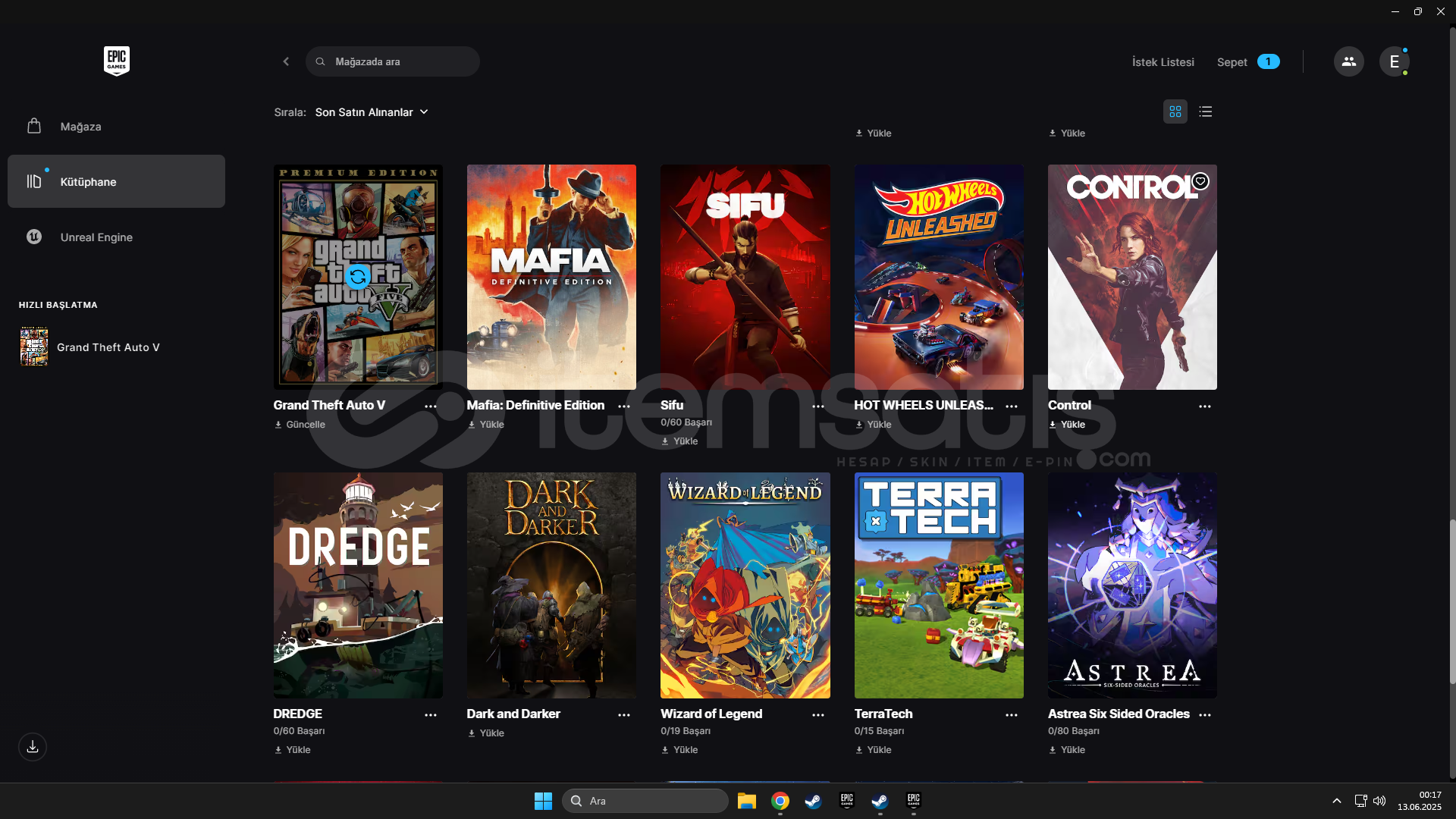Click Yükle under Sifu
The height and width of the screenshot is (819, 1456).
pyautogui.click(x=679, y=441)
